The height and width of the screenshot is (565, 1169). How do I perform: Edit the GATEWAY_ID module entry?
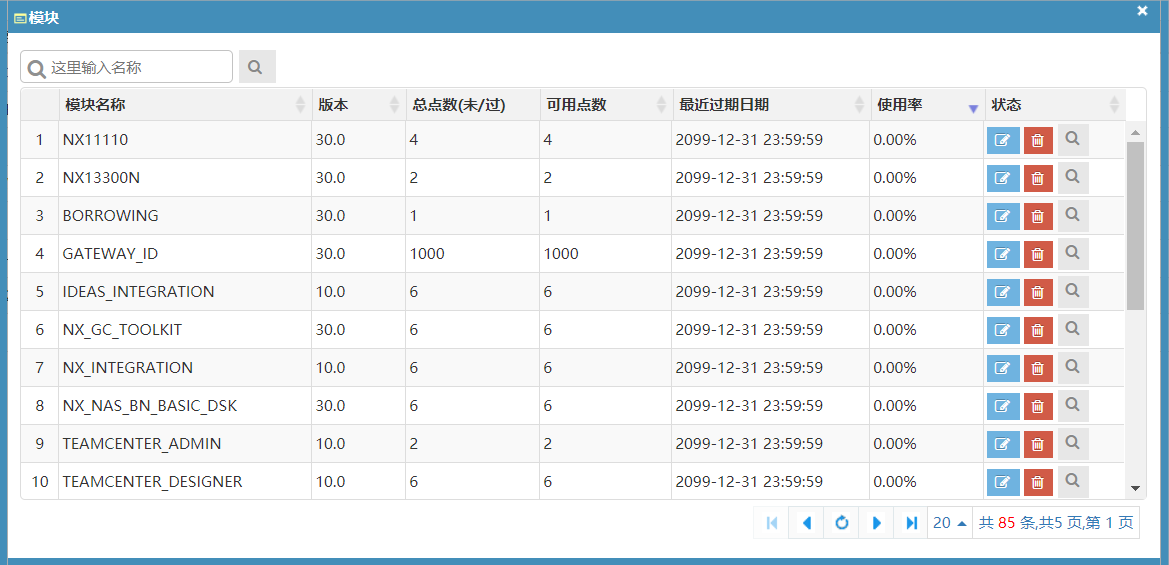[1003, 255]
